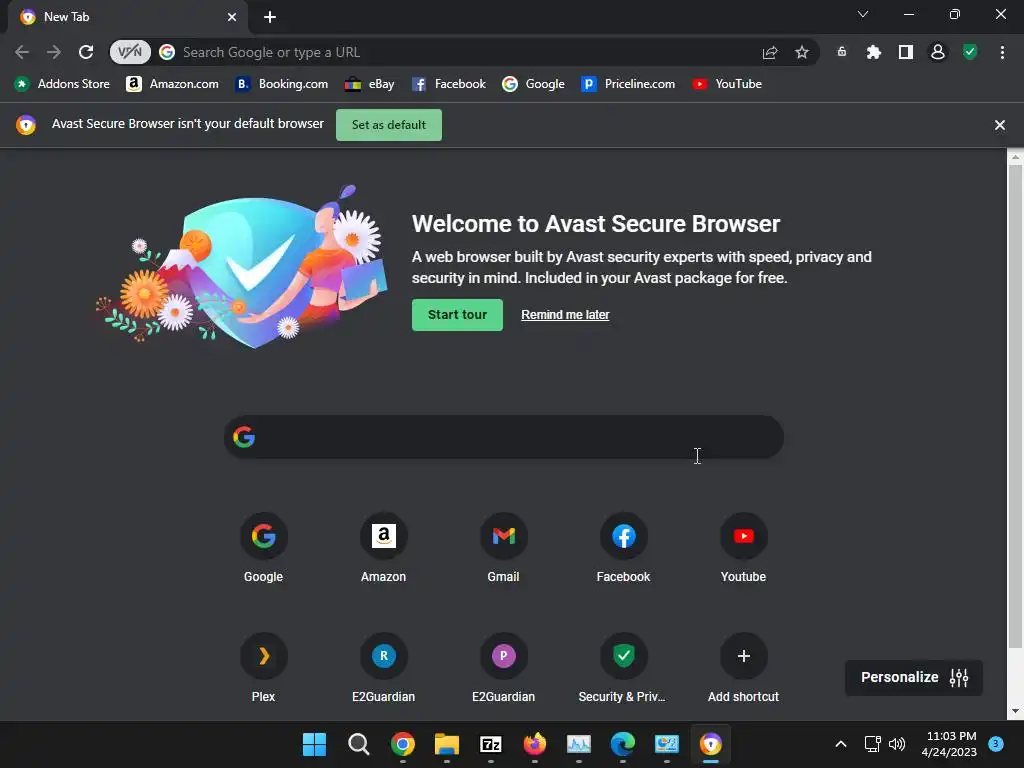Click the scroll down arrow

click(1015, 711)
